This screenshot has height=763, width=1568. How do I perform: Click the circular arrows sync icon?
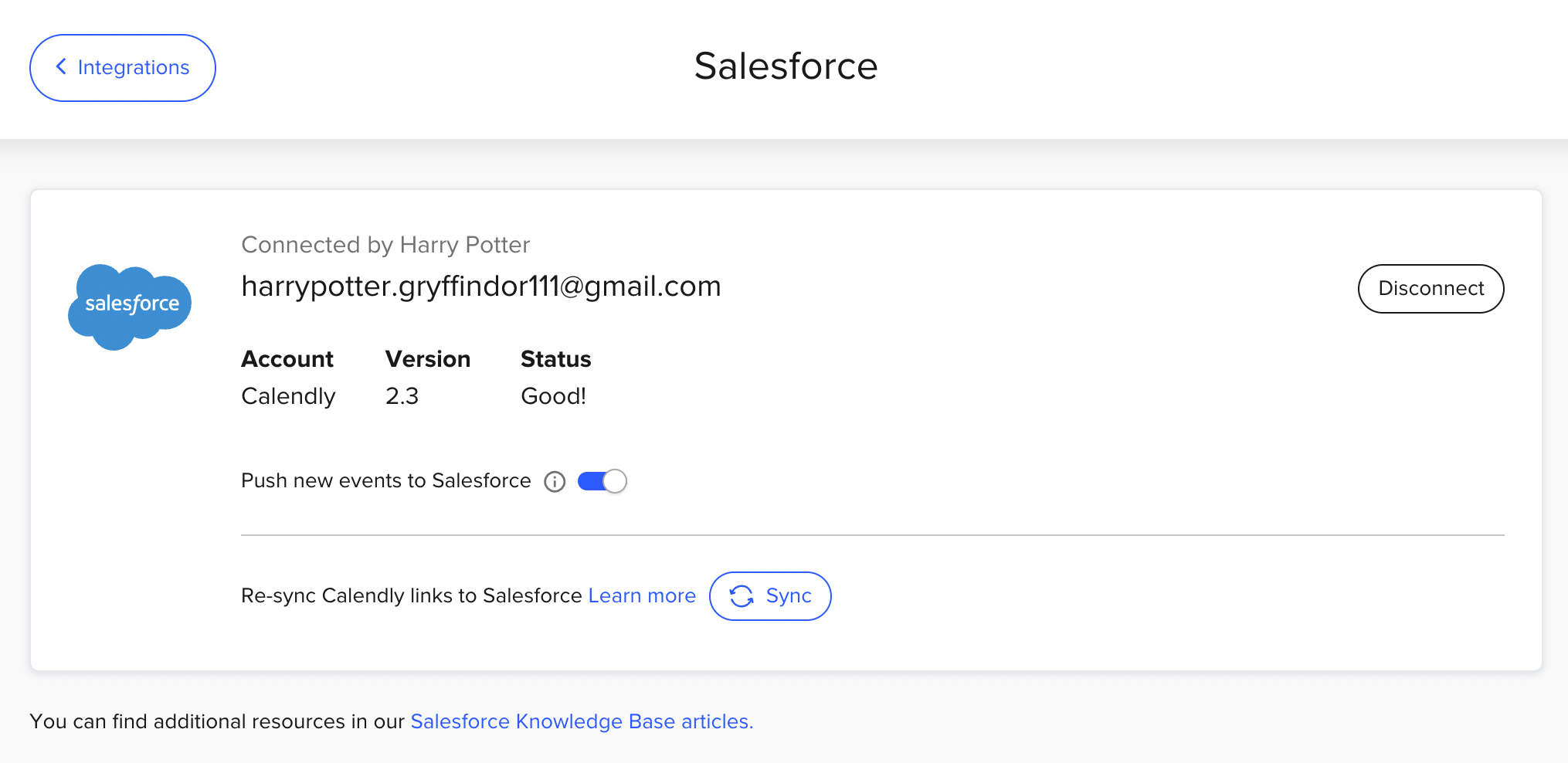742,596
